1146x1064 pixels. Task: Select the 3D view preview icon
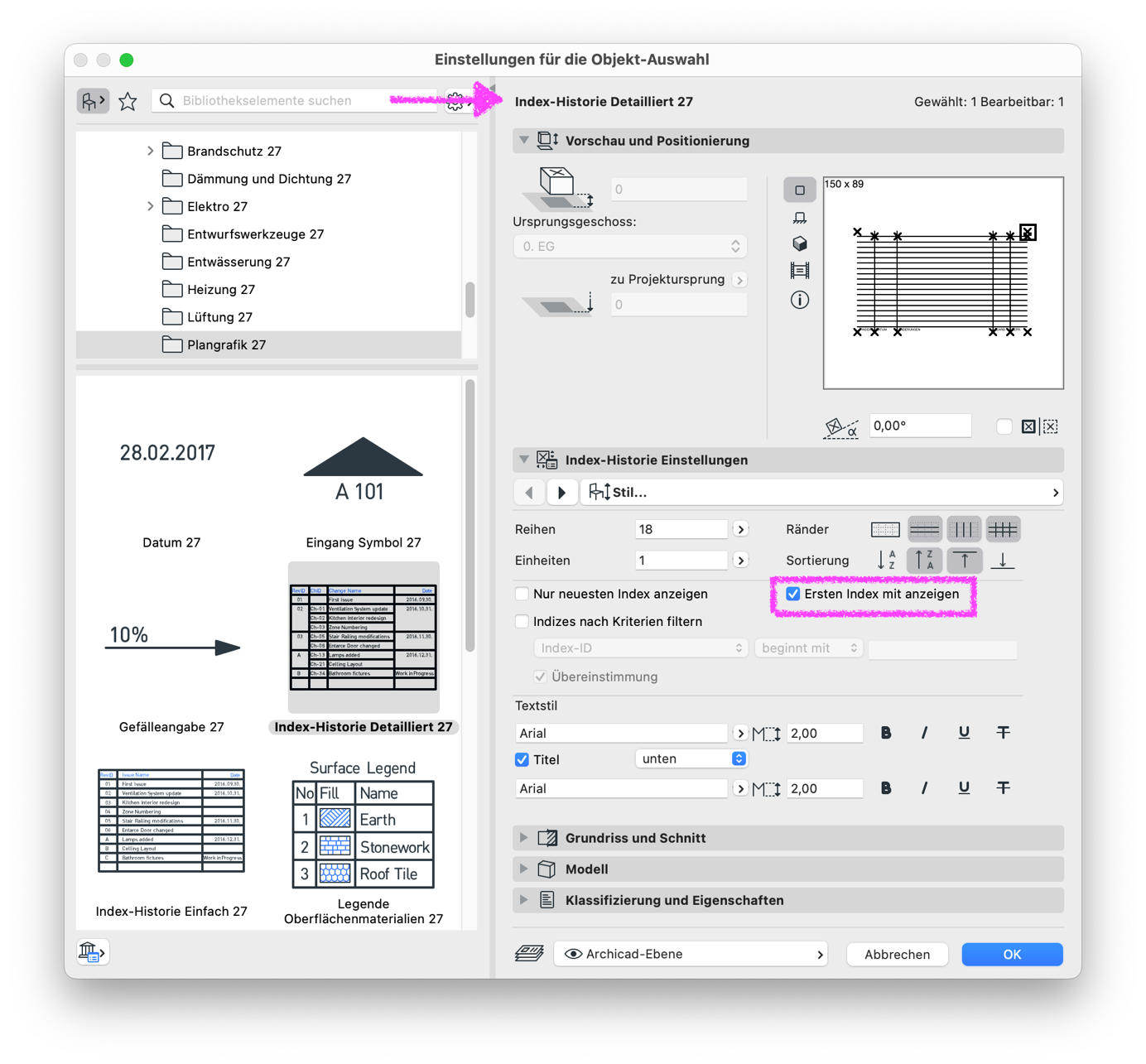(x=799, y=244)
